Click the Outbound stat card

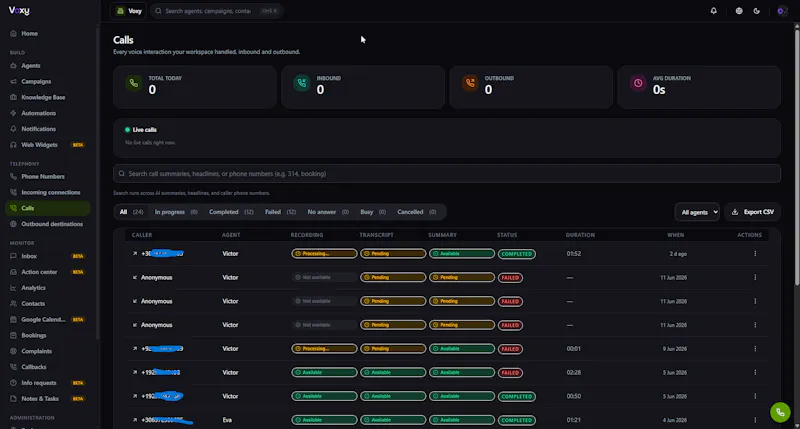pos(531,87)
